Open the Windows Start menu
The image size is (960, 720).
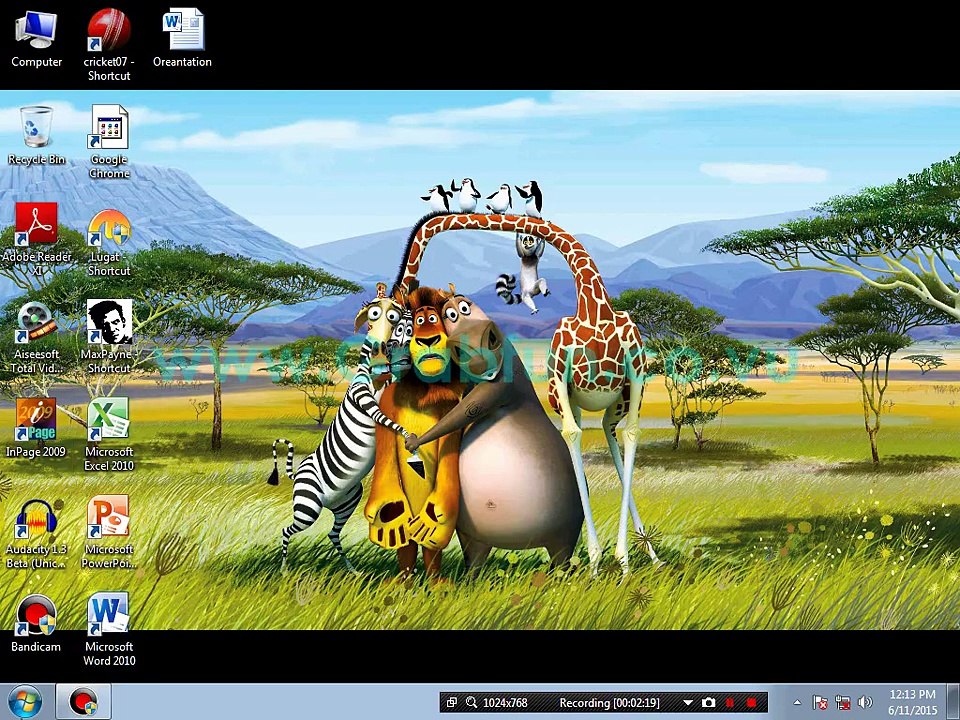click(x=25, y=702)
